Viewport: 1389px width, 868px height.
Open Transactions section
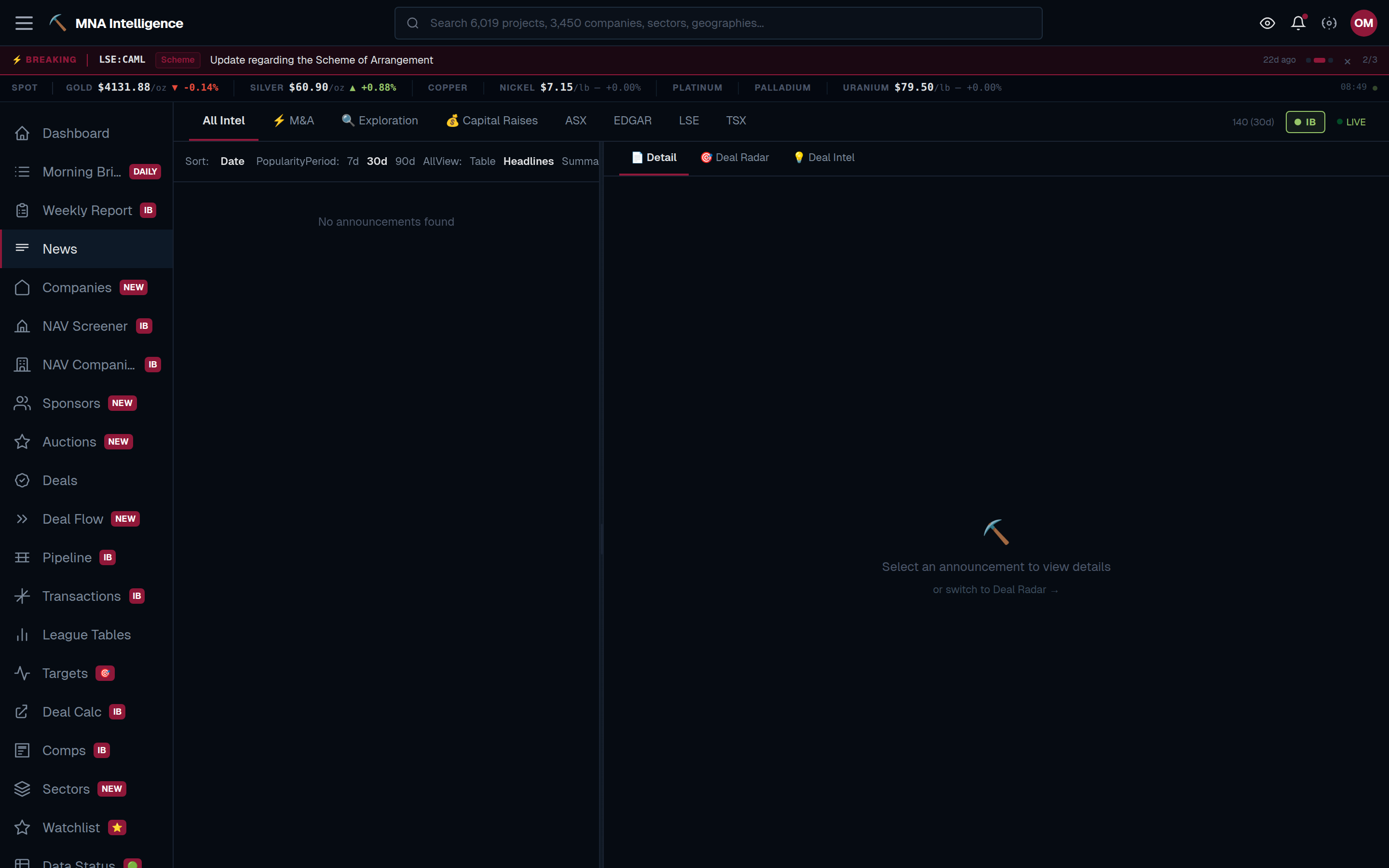point(87,596)
